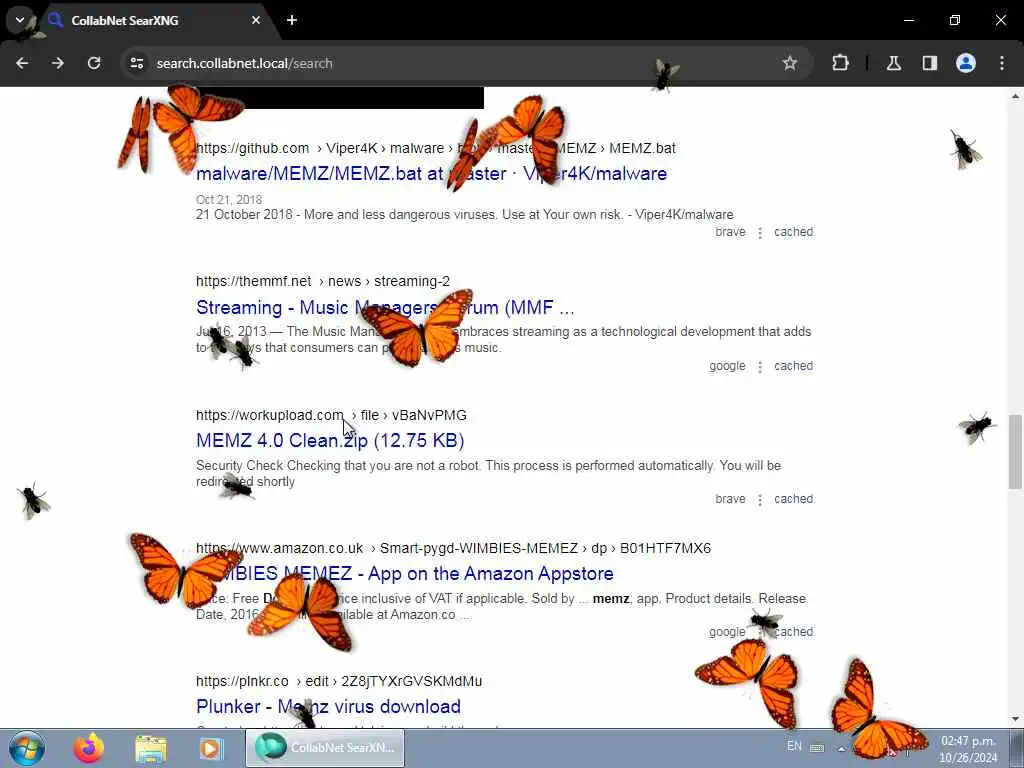The image size is (1024, 768).
Task: Open the taskbar clock and date
Action: click(x=968, y=749)
